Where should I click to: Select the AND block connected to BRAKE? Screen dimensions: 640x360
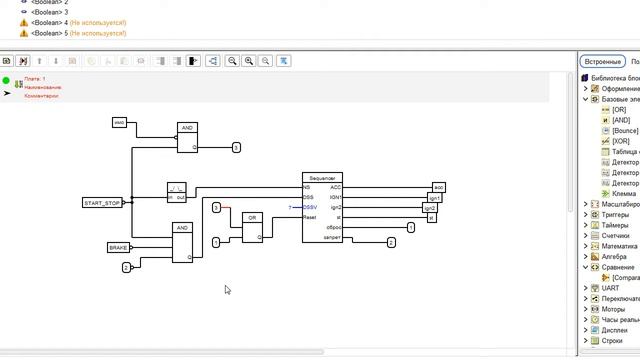click(182, 242)
